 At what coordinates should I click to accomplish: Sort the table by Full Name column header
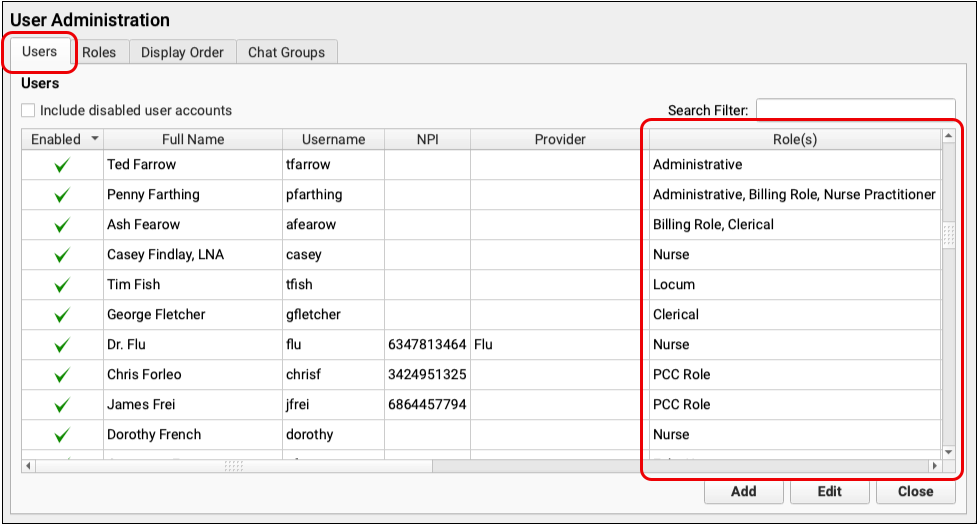(x=193, y=139)
